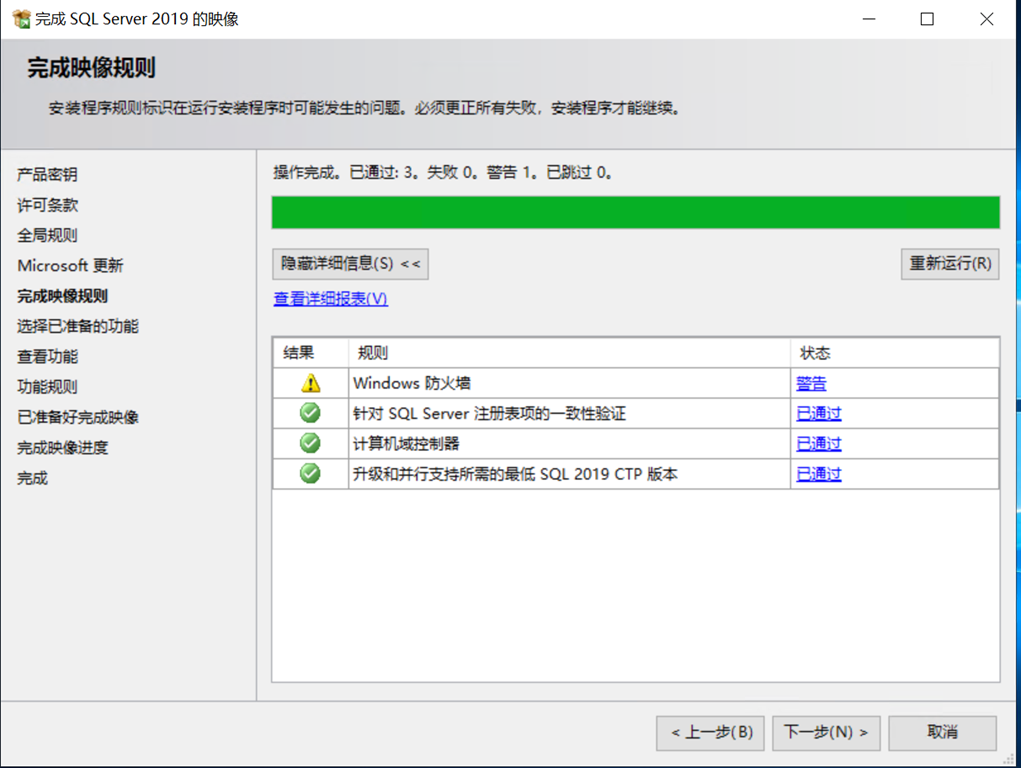Select 产品密钥 step in sidebar
The width and height of the screenshot is (1021, 768).
[47, 175]
